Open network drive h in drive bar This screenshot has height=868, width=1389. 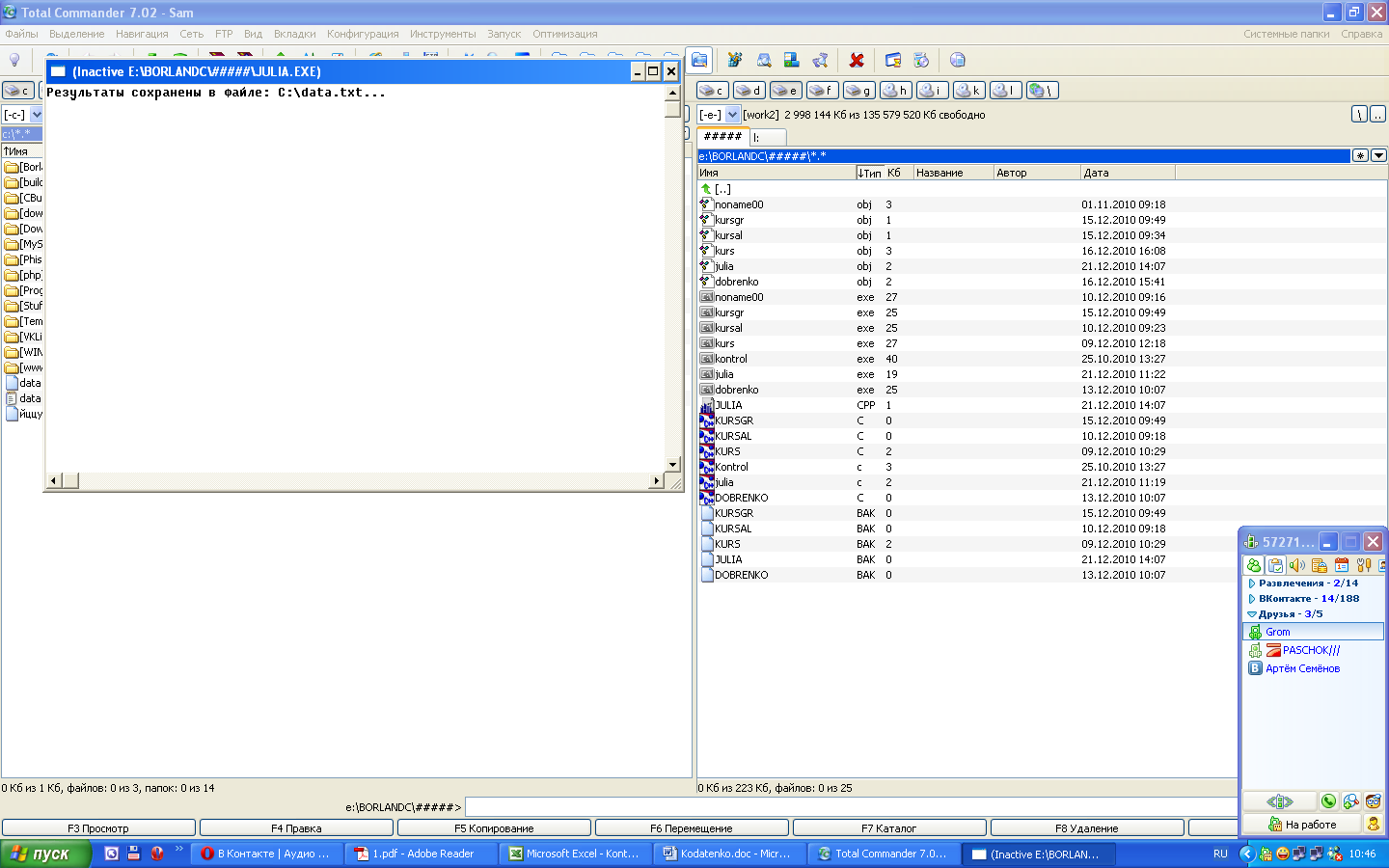pyautogui.click(x=895, y=90)
